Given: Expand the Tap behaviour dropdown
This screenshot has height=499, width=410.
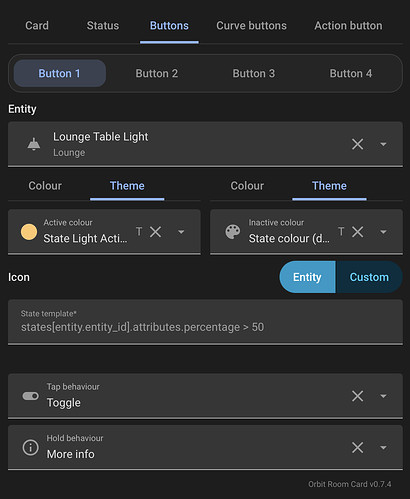Looking at the screenshot, I should coord(383,396).
